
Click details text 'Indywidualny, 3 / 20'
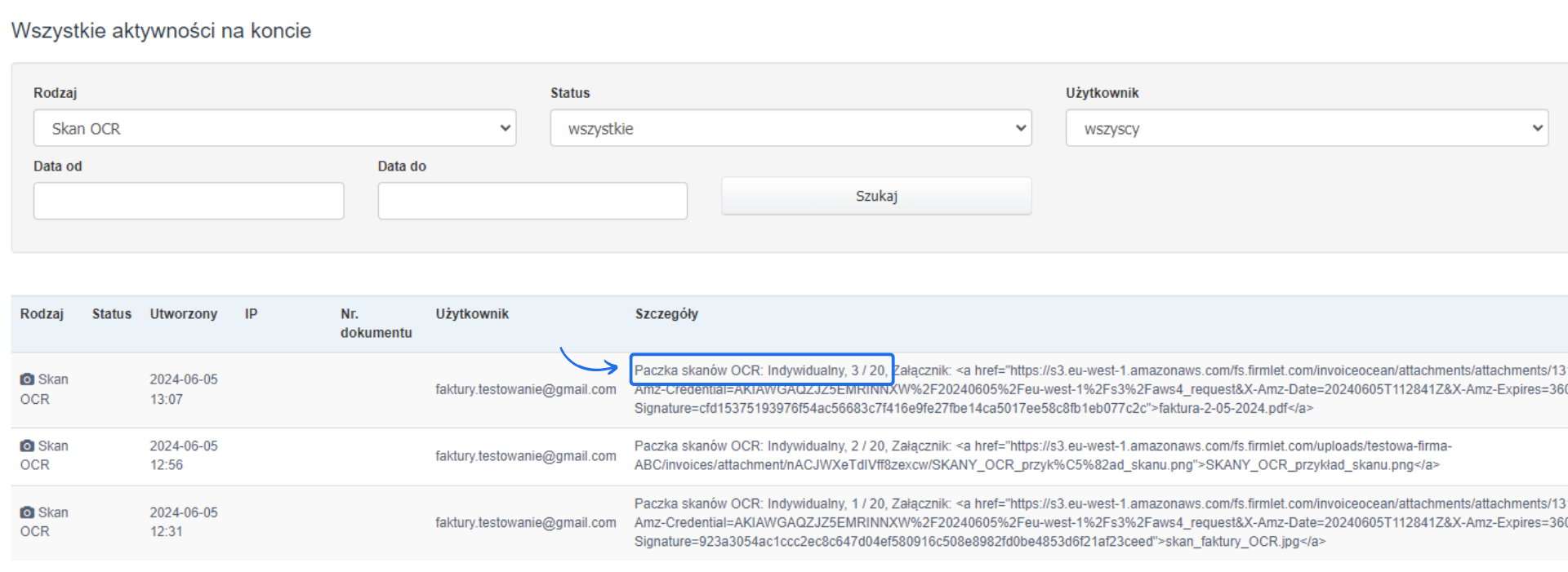coord(827,370)
